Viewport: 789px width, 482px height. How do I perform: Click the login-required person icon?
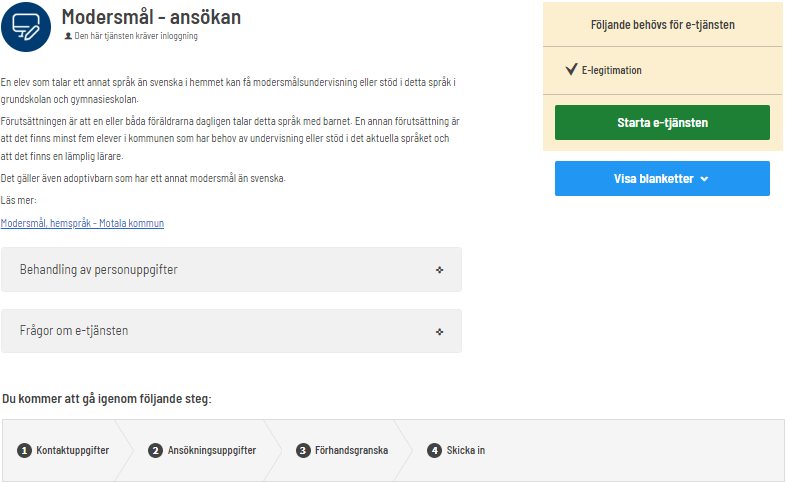point(68,36)
